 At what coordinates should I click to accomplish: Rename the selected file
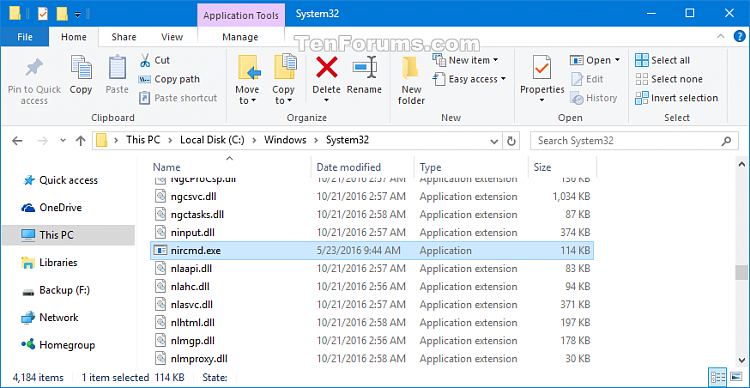tap(364, 74)
